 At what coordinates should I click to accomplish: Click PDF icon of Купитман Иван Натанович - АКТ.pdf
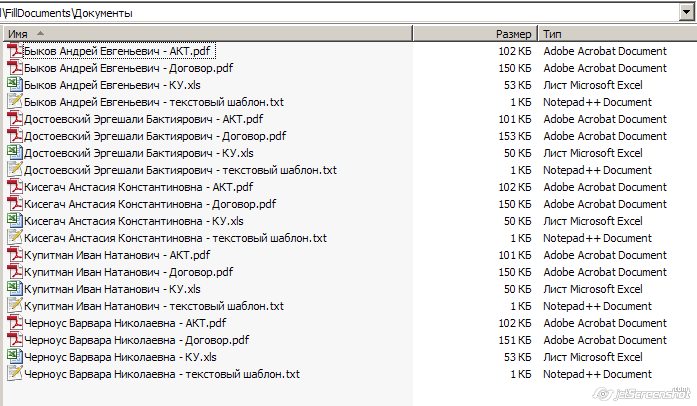click(15, 255)
